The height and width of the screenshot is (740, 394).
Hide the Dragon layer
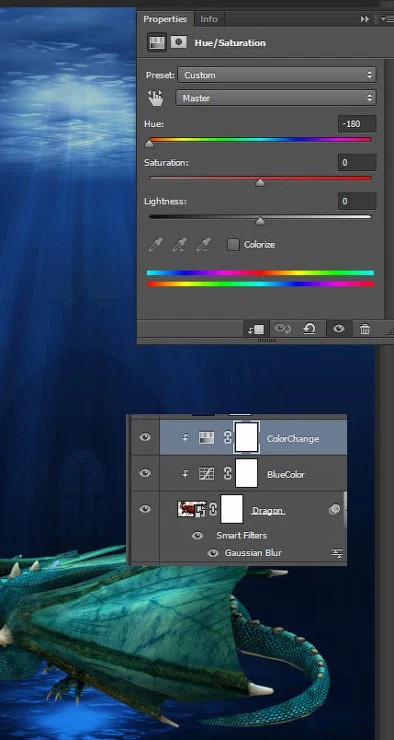click(145, 509)
